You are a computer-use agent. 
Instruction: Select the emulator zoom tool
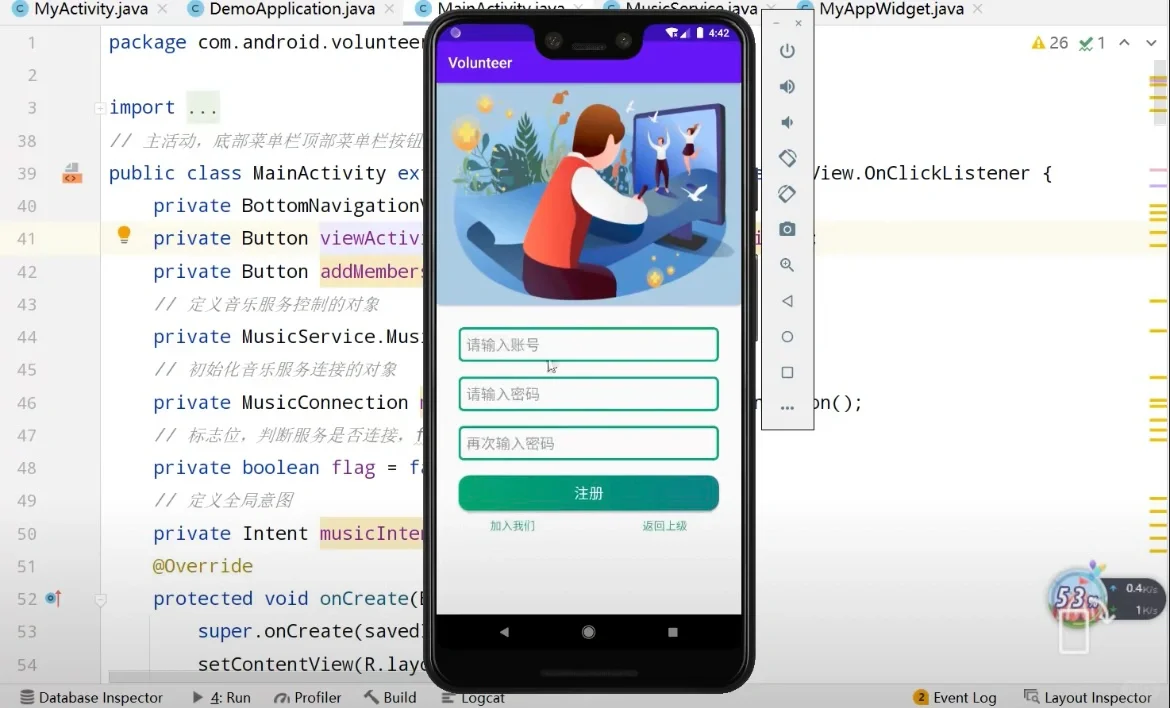point(787,264)
